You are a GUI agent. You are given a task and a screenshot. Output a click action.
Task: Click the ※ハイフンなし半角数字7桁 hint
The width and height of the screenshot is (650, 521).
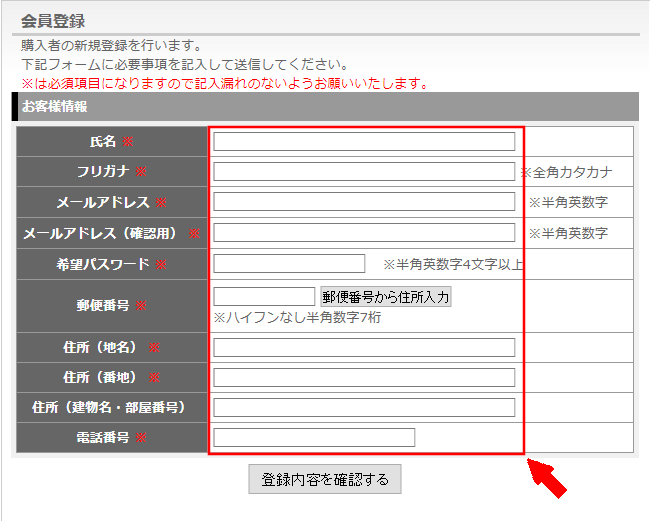pos(297,317)
